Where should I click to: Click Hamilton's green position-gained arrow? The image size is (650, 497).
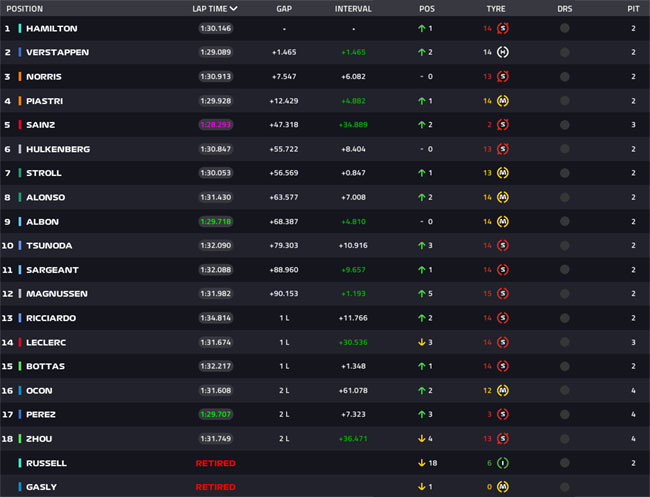[x=422, y=28]
